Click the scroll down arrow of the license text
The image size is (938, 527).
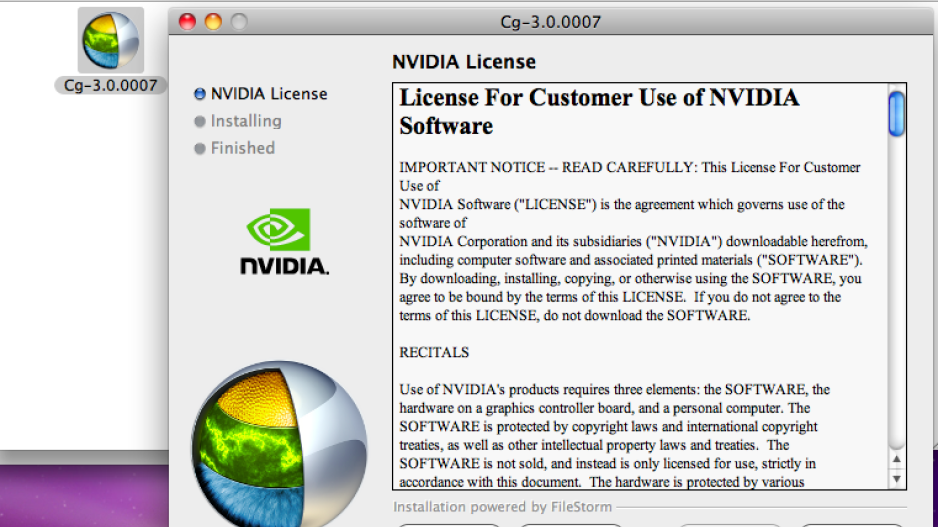coord(896,479)
